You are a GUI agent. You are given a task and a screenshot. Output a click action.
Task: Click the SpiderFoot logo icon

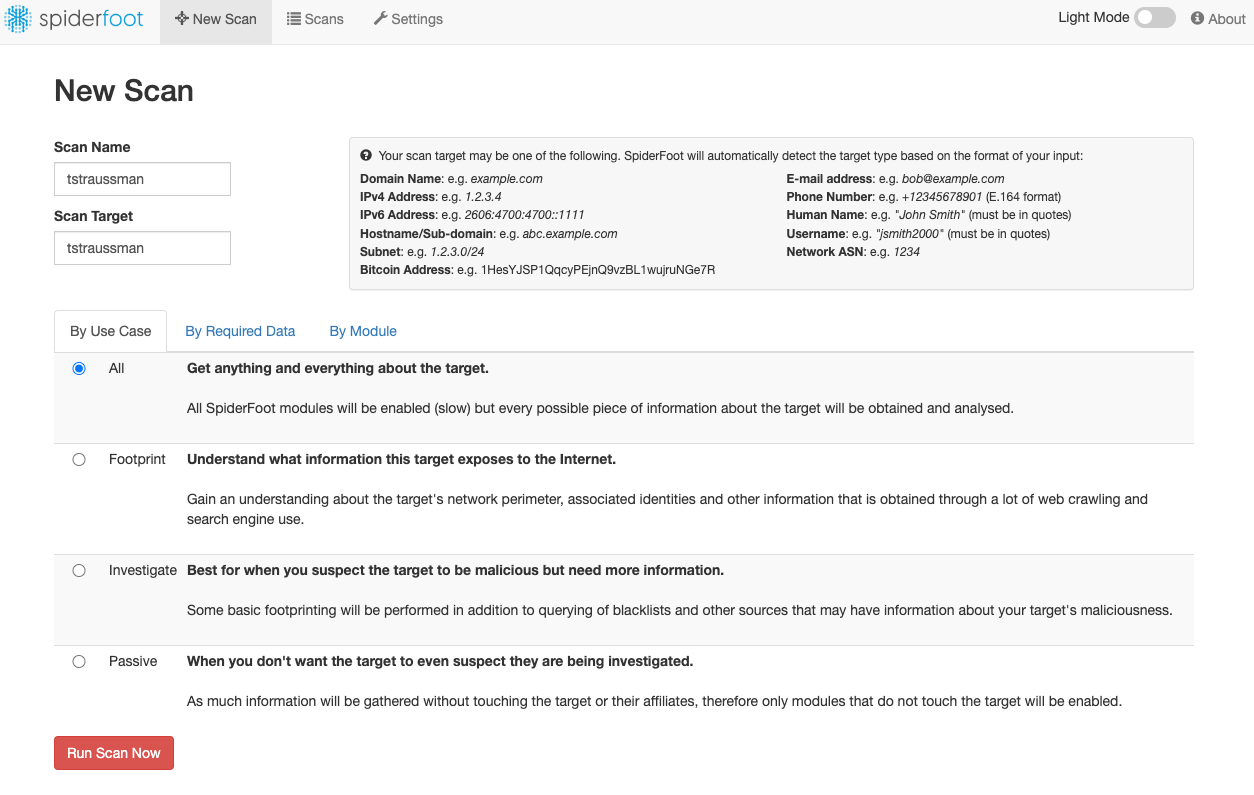18,18
